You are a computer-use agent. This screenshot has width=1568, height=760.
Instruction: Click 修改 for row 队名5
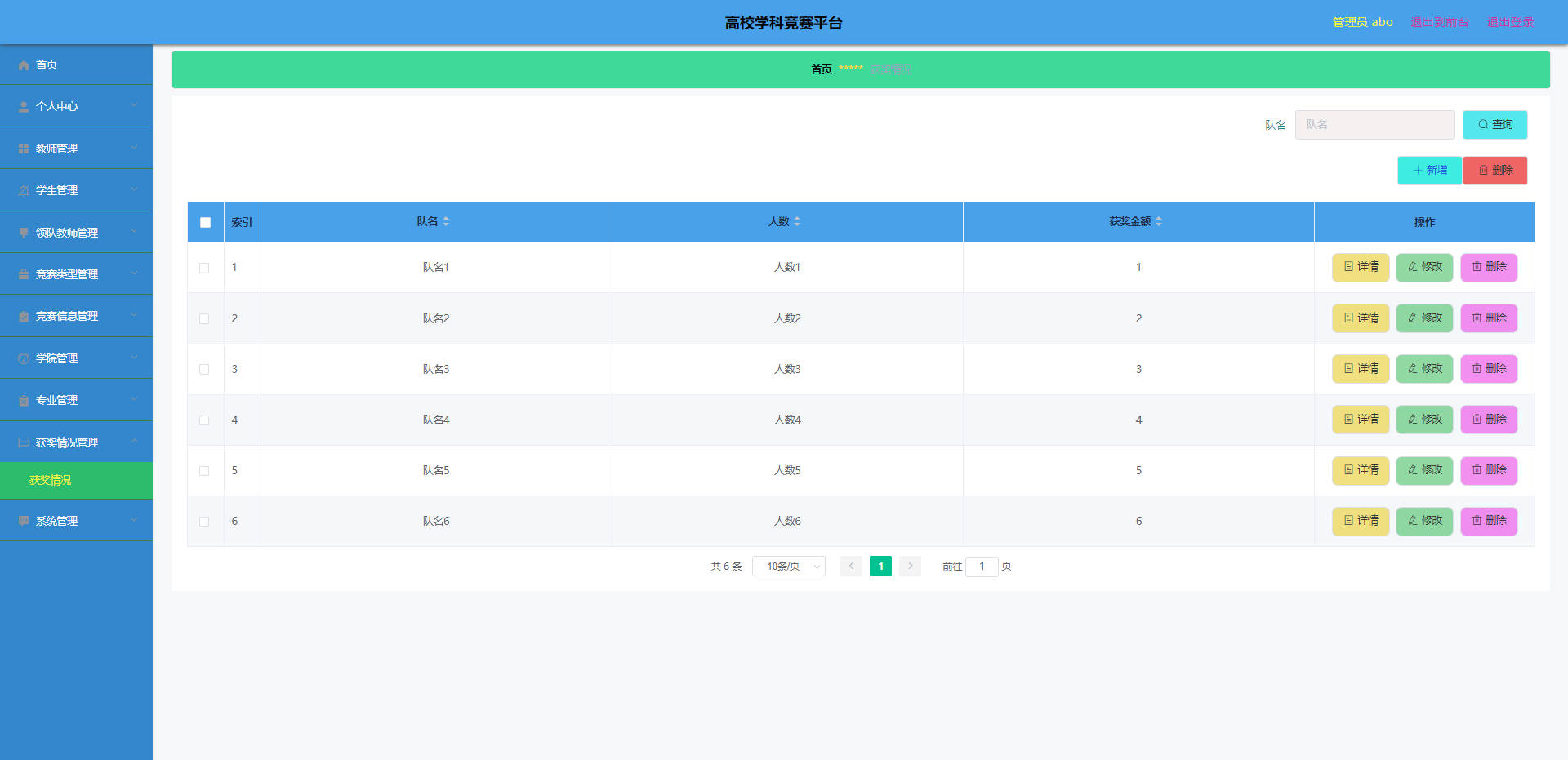(x=1424, y=470)
